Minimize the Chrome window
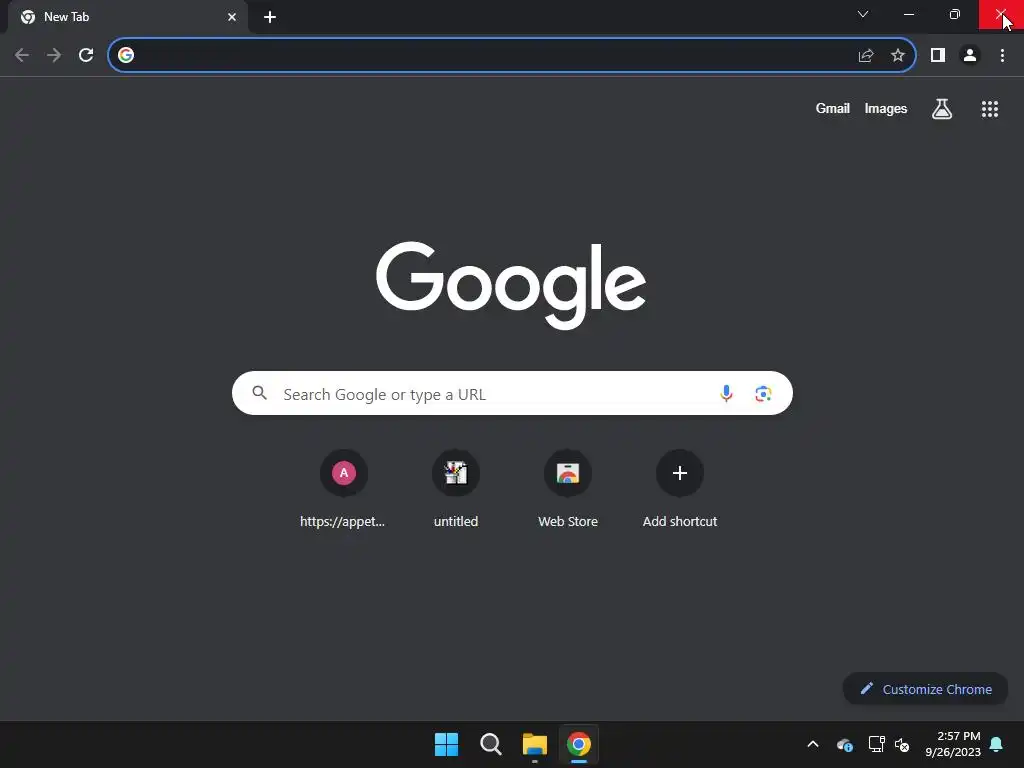The width and height of the screenshot is (1024, 768). tap(908, 14)
